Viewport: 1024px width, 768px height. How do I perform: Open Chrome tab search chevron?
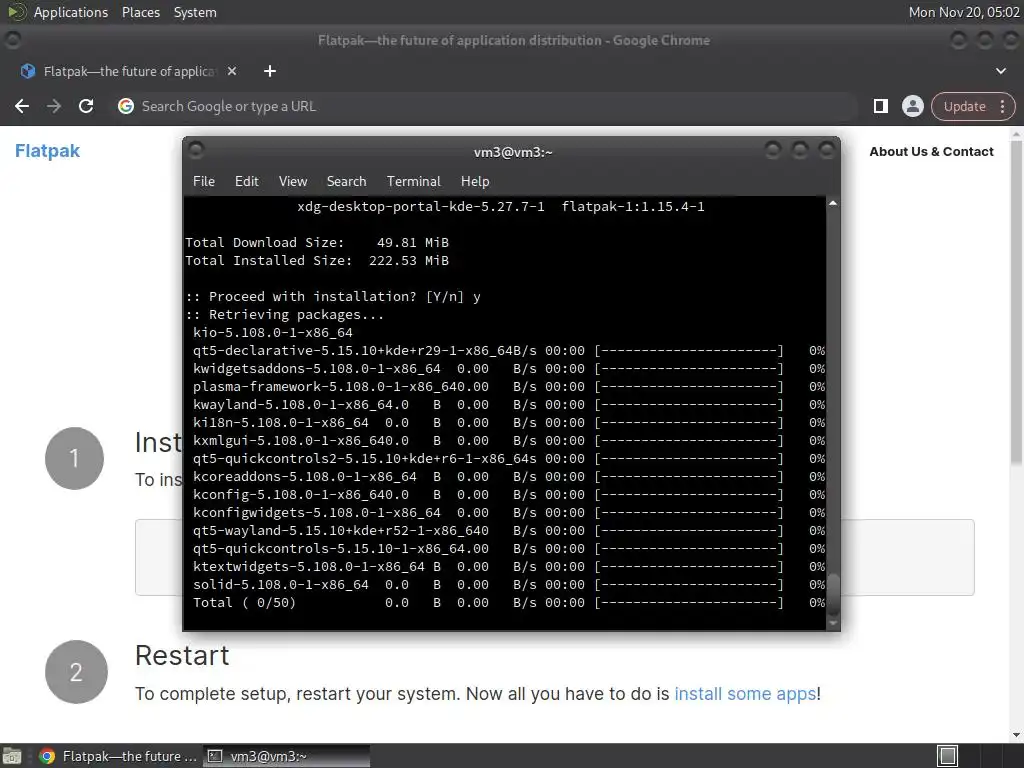coord(1000,71)
